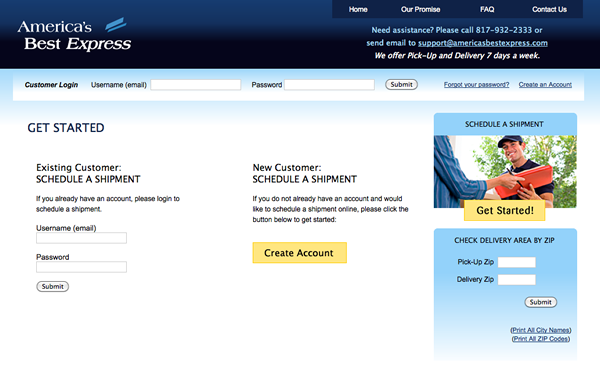Click the delivery man photo thumbnail
600x365 pixels.
click(505, 171)
